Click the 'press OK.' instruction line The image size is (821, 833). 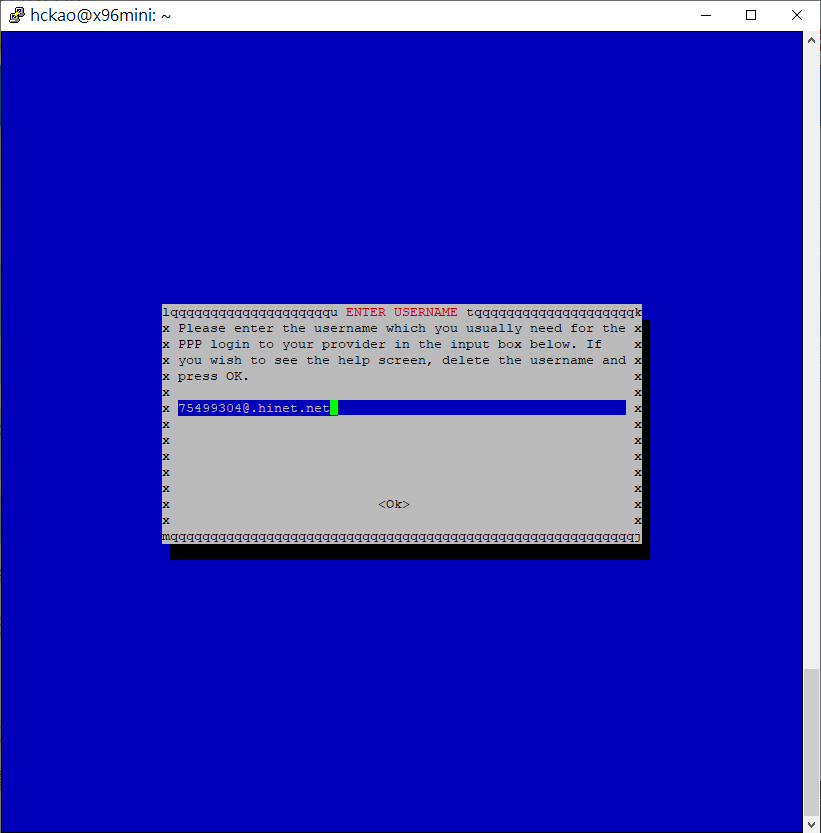coord(214,376)
